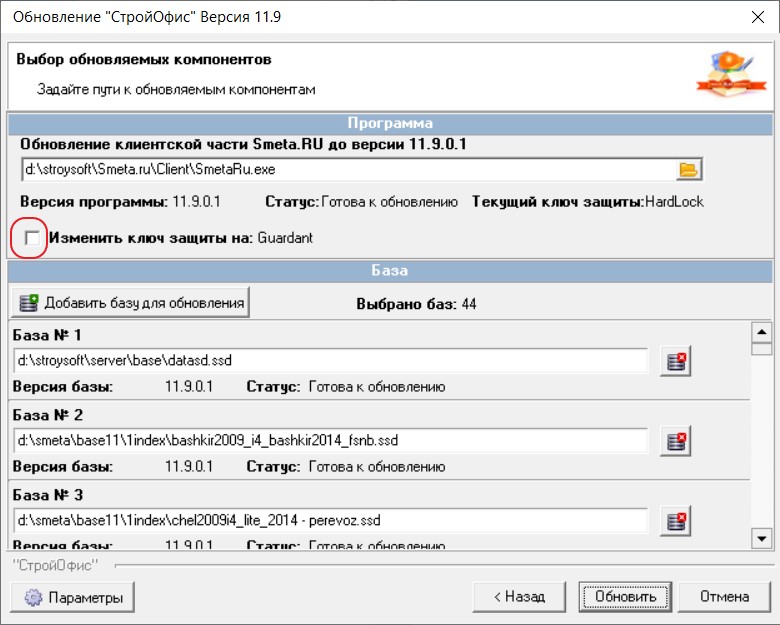Click the 'База № 3' heading
The height and width of the screenshot is (625, 780).
point(47,495)
